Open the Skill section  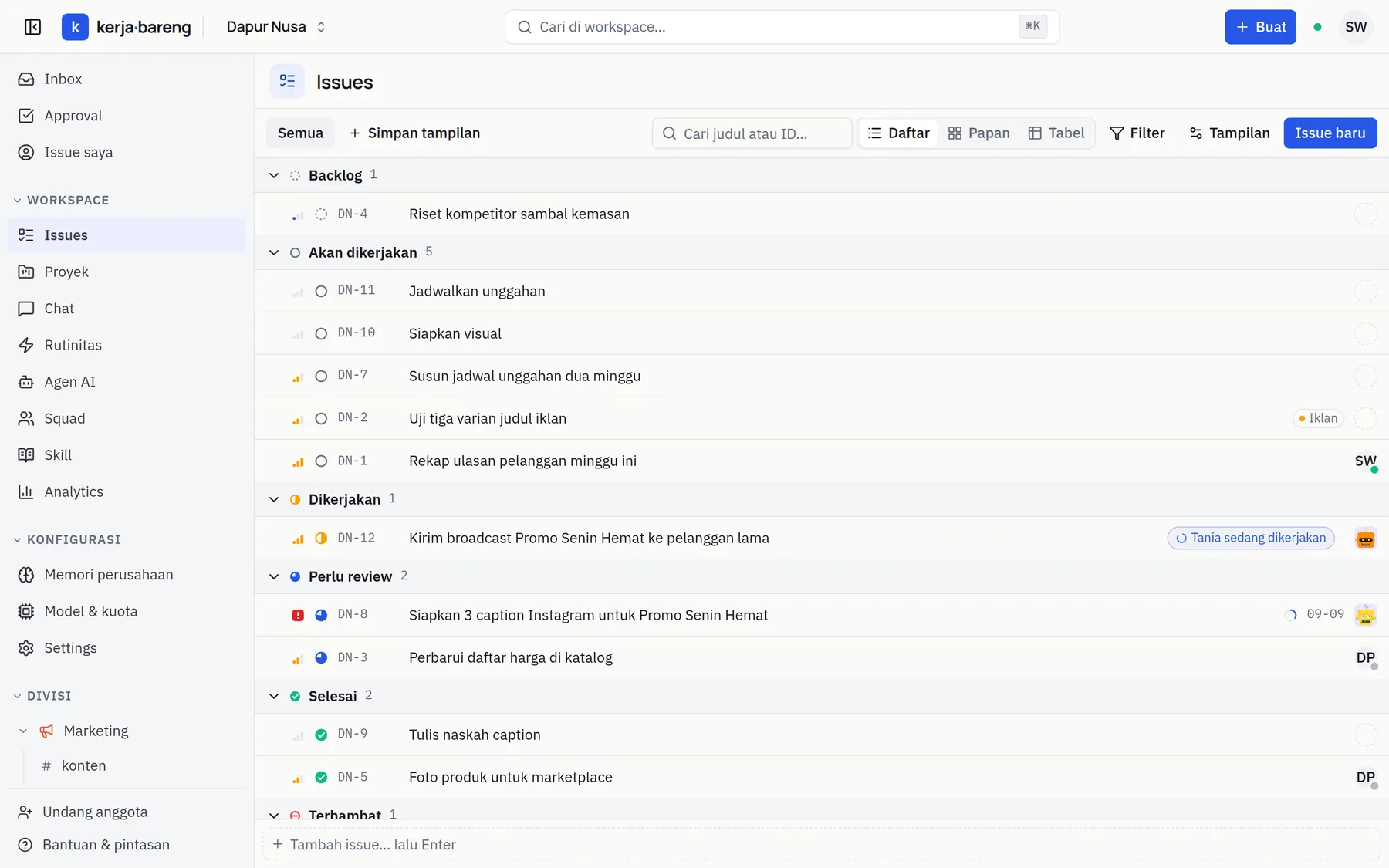coord(127,455)
